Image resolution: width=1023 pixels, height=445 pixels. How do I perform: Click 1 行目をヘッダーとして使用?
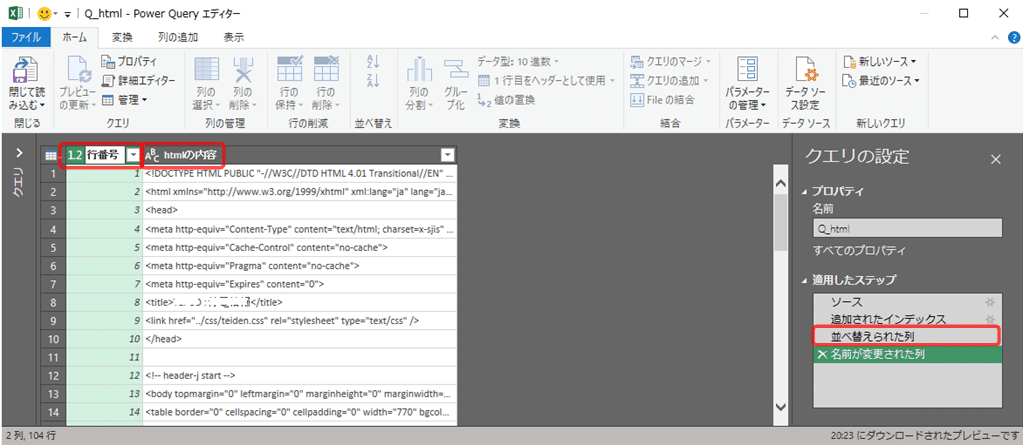[547, 81]
